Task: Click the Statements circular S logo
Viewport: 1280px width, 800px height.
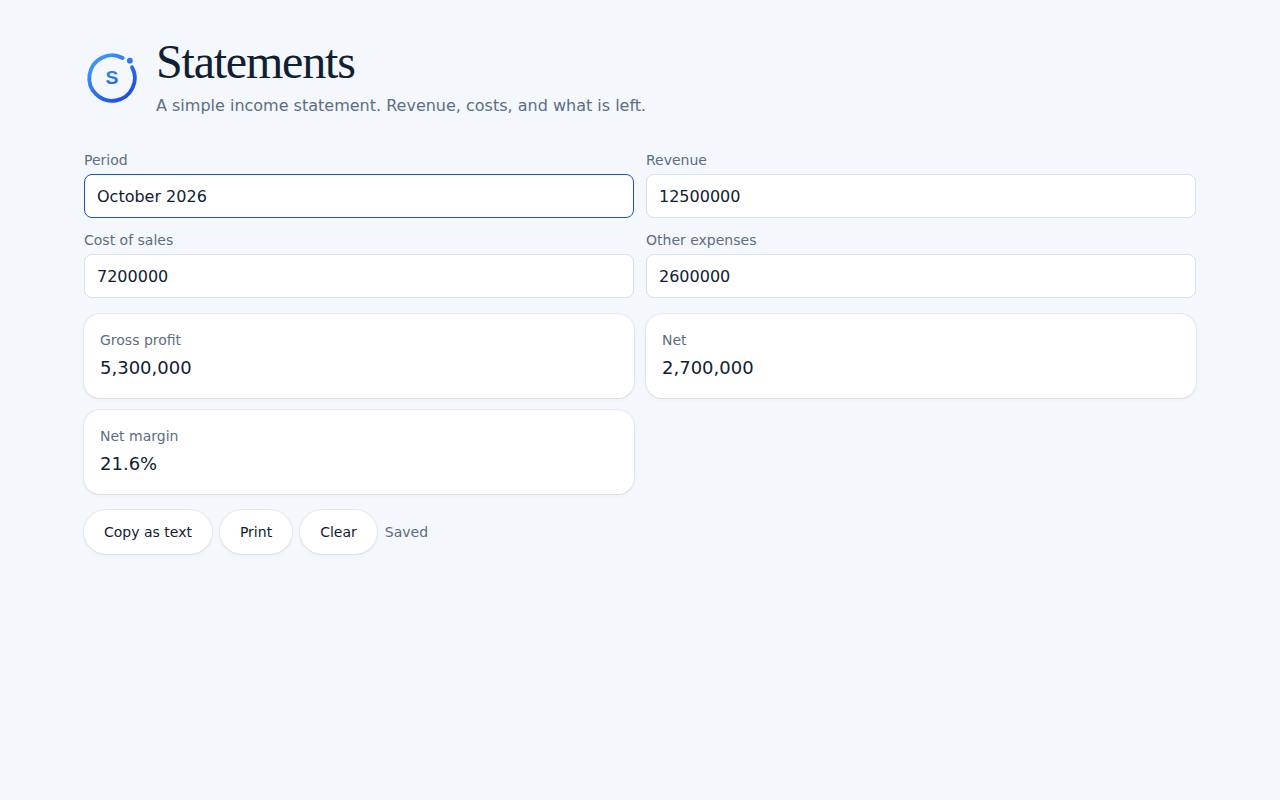Action: tap(112, 77)
